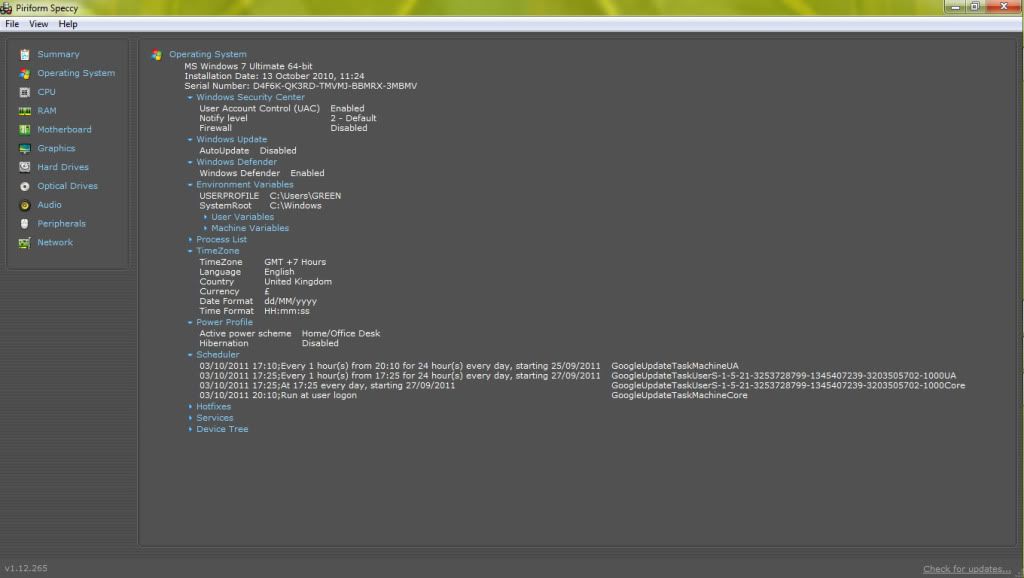Click the USERPROFILE C:\Users\GREEN row
Viewport: 1024px width, 578px height.
(x=270, y=195)
